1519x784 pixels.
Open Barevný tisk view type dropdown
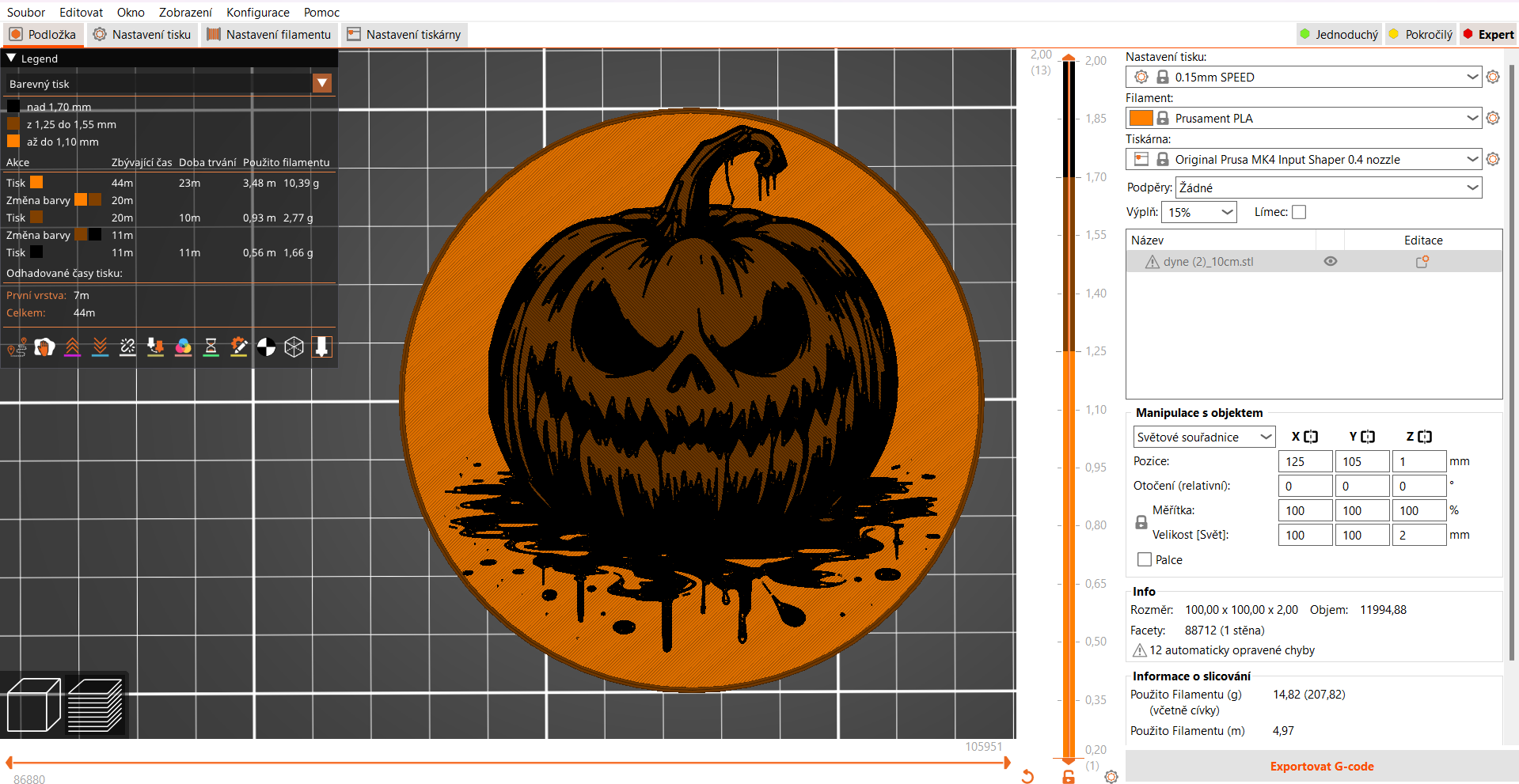click(322, 83)
